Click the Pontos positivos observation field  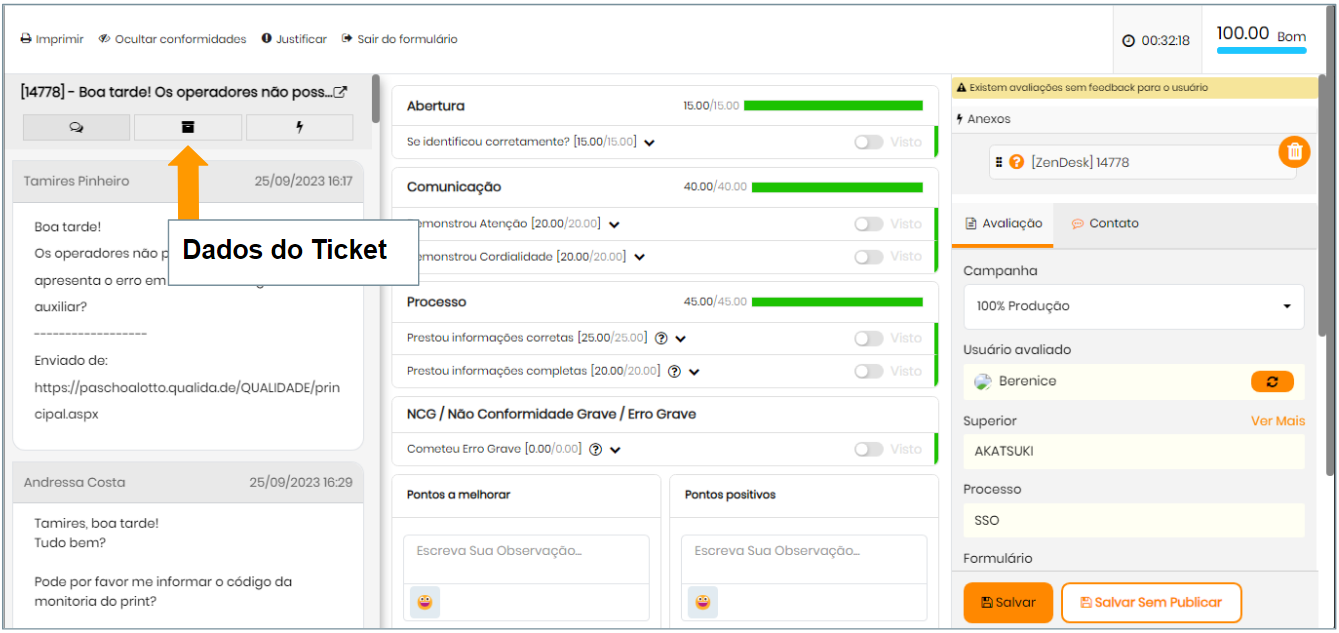803,551
